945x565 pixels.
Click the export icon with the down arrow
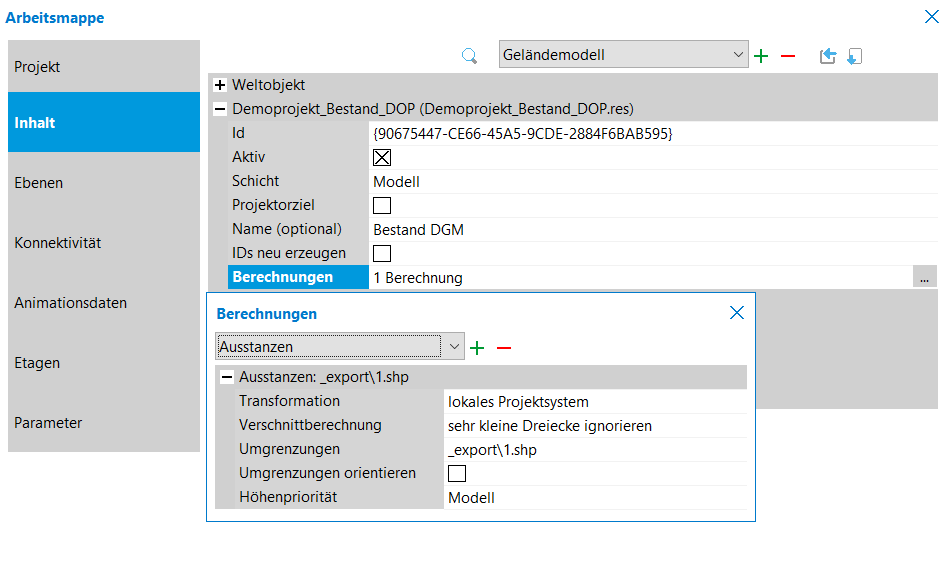tap(854, 56)
